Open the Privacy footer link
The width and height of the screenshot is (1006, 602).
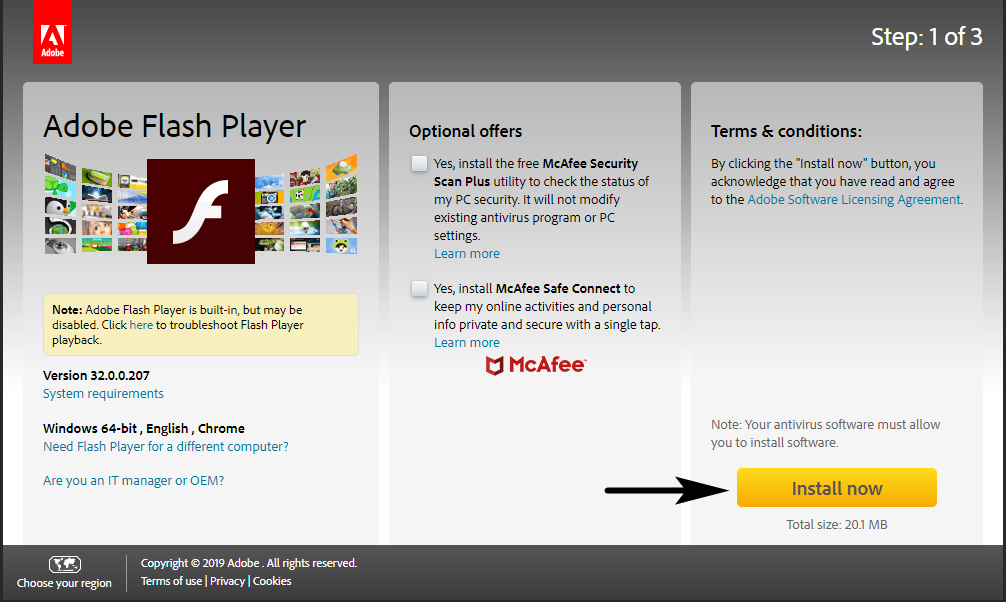pyautogui.click(x=227, y=581)
